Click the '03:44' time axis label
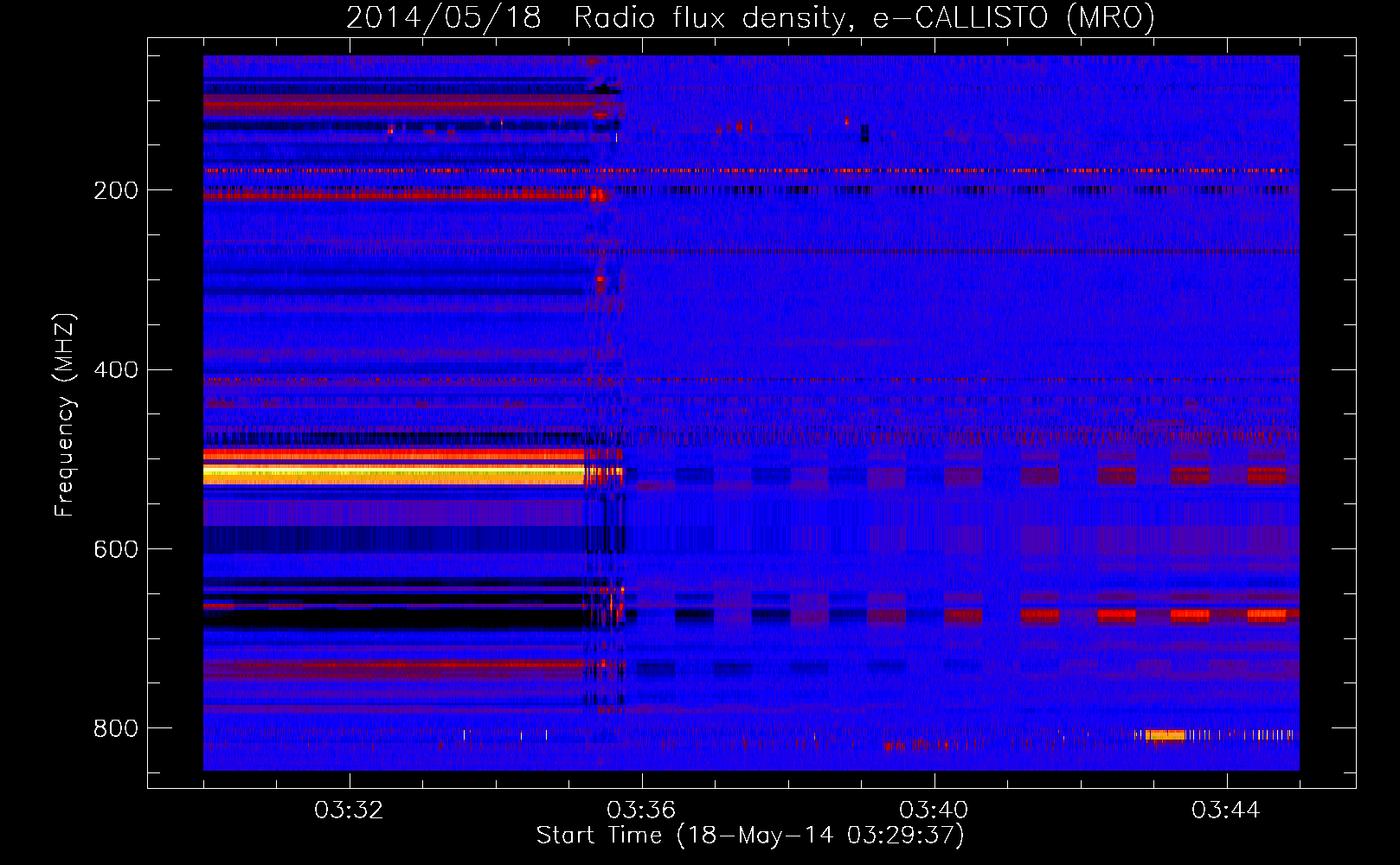This screenshot has height=865, width=1400. coord(1226,811)
